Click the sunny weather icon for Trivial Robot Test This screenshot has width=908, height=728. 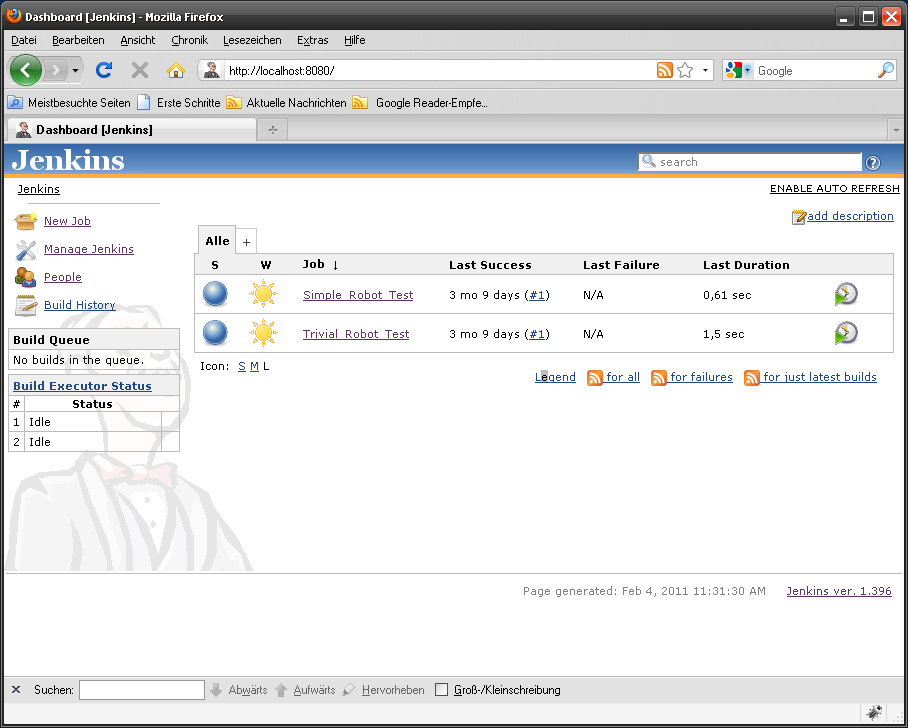(265, 333)
